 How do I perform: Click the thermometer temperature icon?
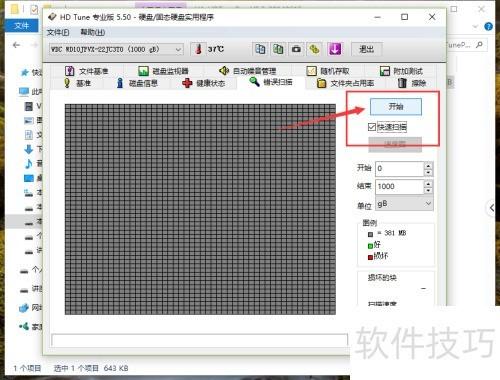click(199, 49)
